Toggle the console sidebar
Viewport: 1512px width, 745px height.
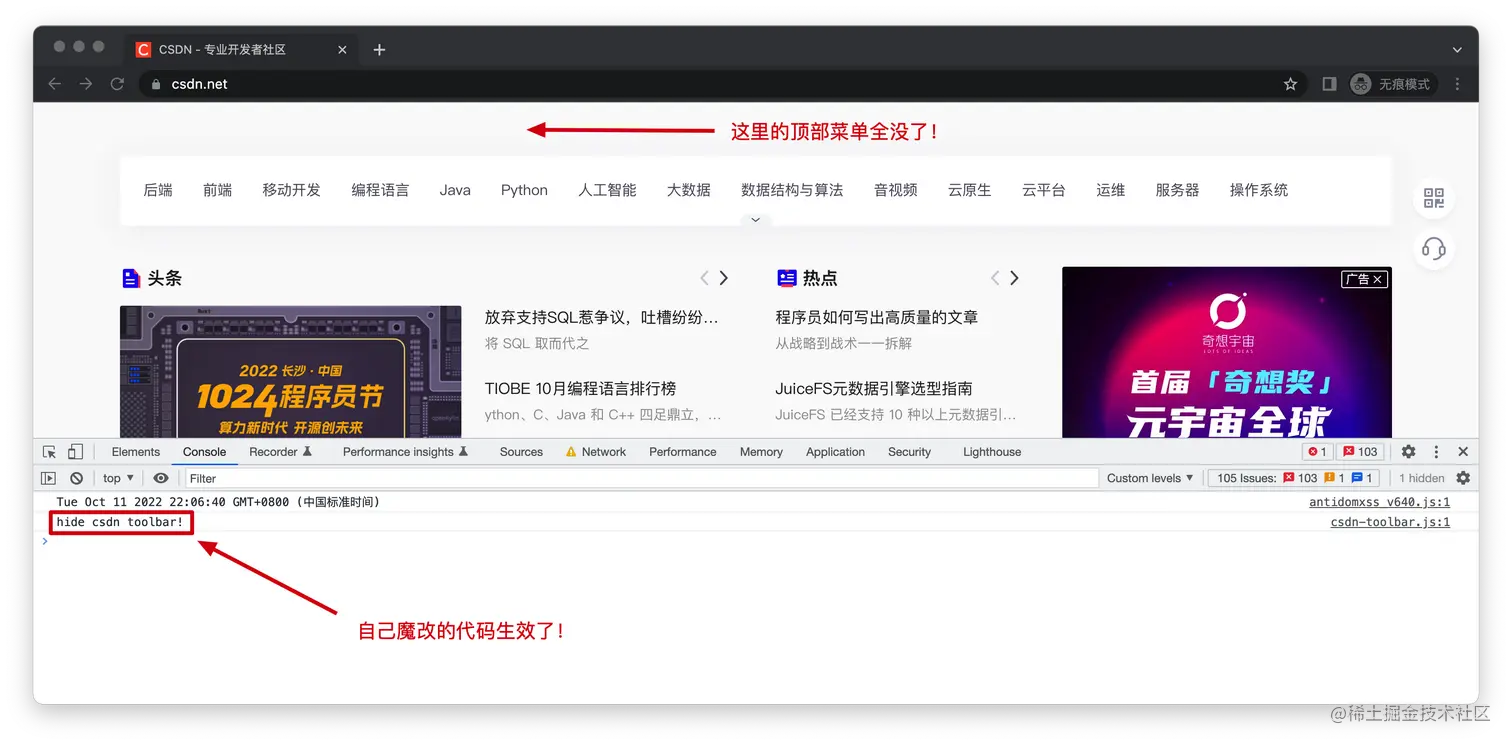(x=48, y=478)
